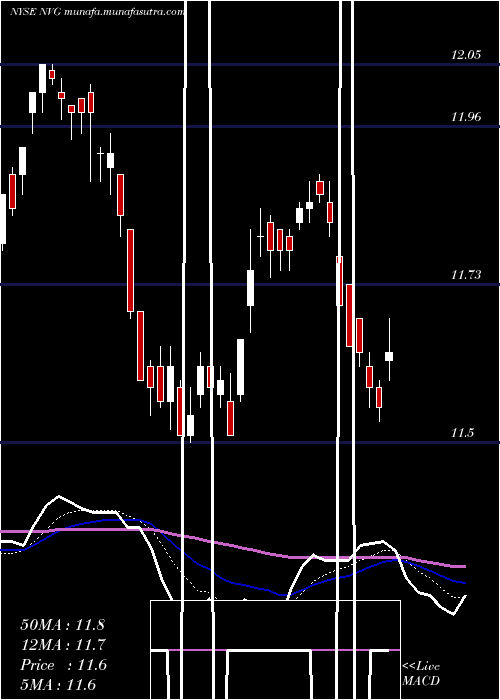The image size is (500, 700).
Task: Click the 5MA : 11.6 readout
Action: click(x=58, y=685)
